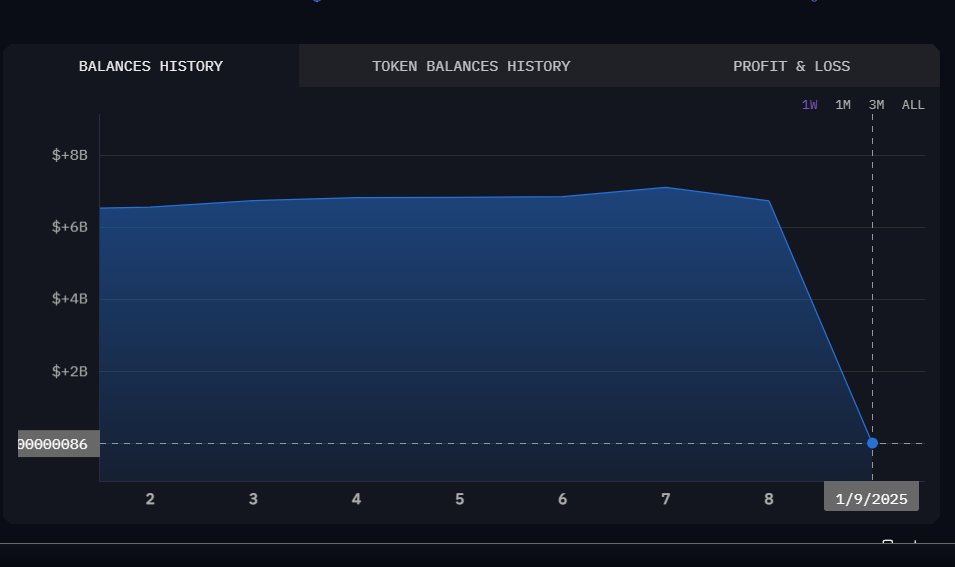Click day 7 on the x-axis
The width and height of the screenshot is (955, 567).
coord(665,499)
